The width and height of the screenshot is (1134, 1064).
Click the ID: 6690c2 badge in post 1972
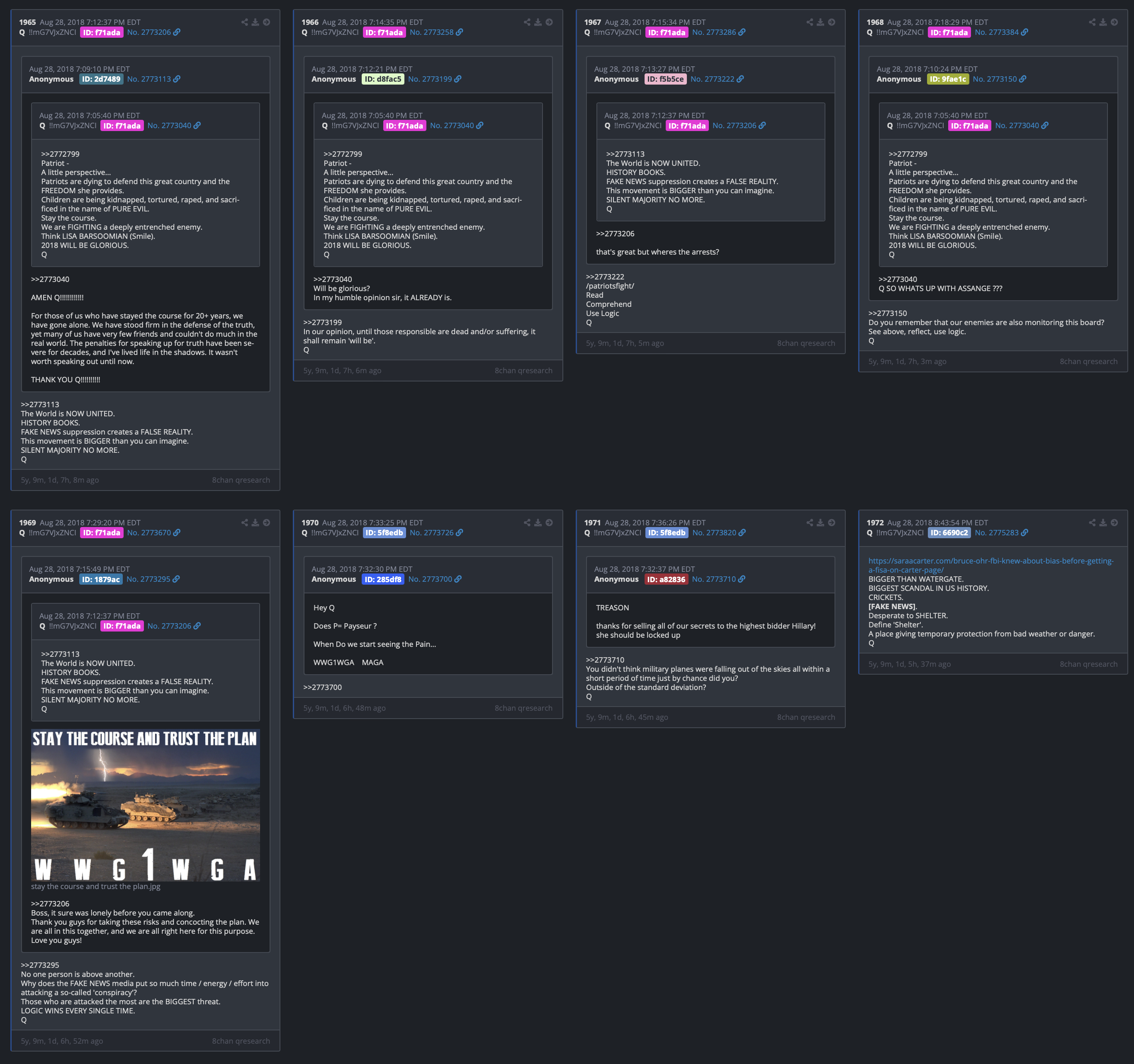point(950,532)
